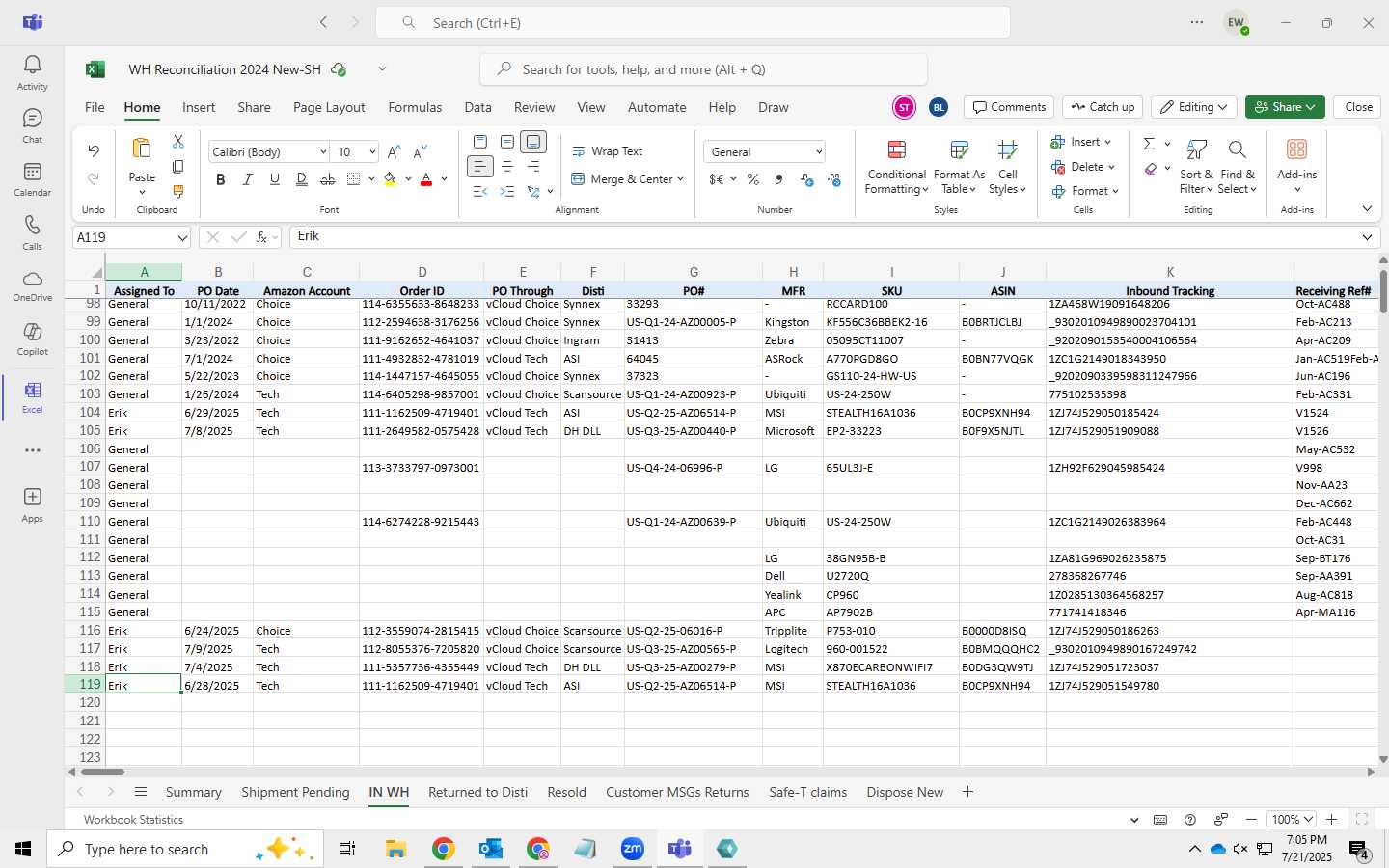The height and width of the screenshot is (868, 1389).
Task: Click the Decrease Decimal icon
Action: click(834, 179)
